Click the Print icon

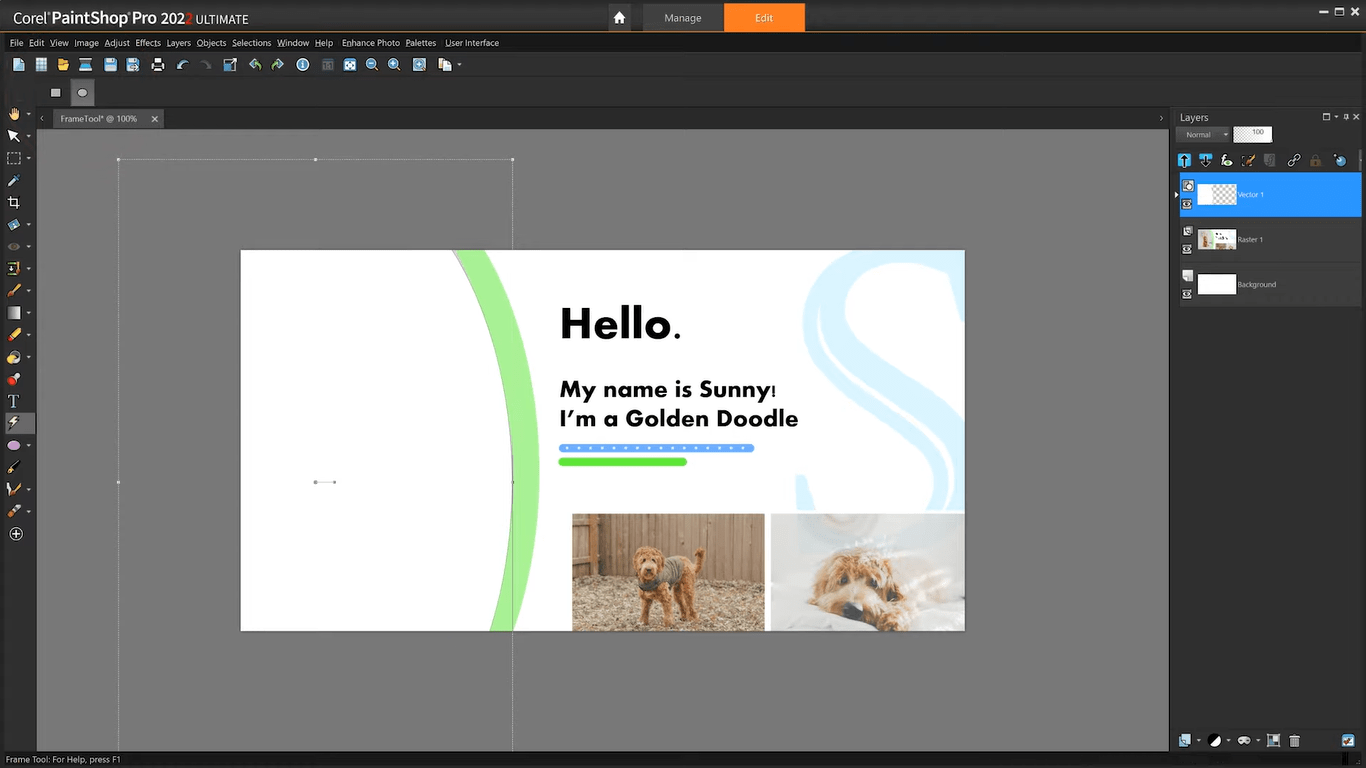(158, 65)
